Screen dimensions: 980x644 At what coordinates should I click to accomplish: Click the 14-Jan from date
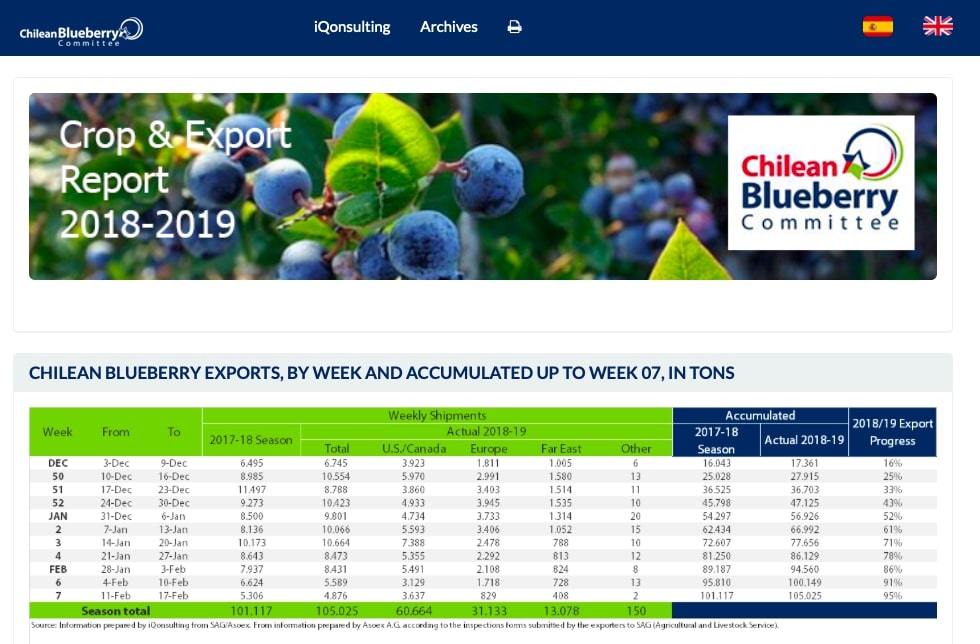coord(116,543)
